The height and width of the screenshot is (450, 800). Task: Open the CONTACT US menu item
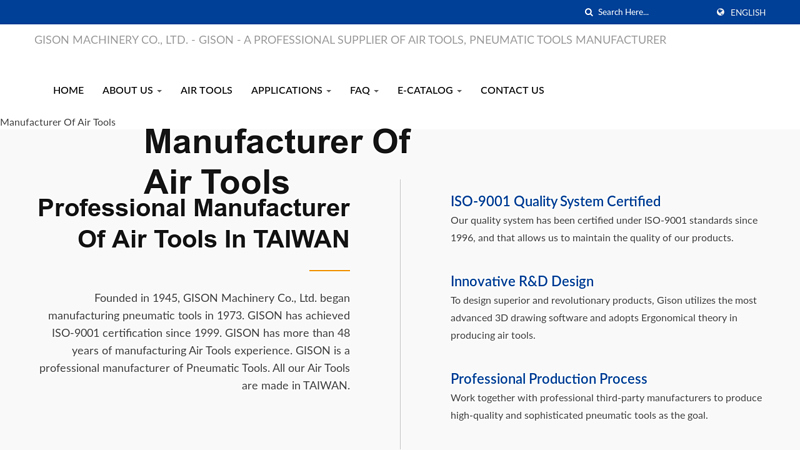point(512,90)
